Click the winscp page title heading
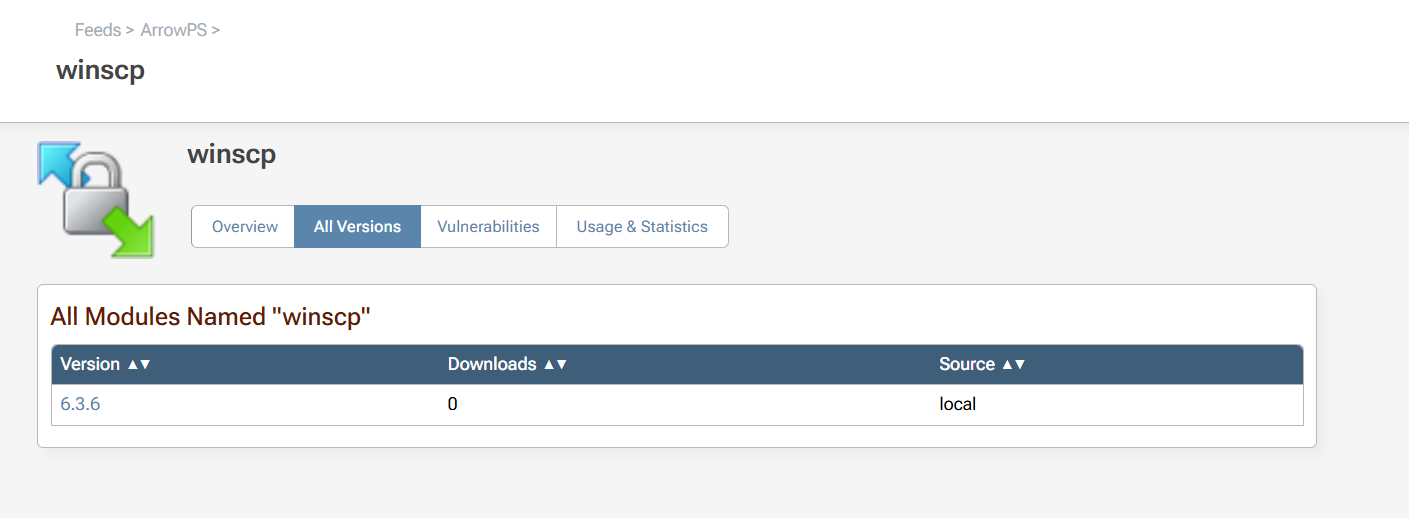1409x518 pixels. (x=100, y=71)
